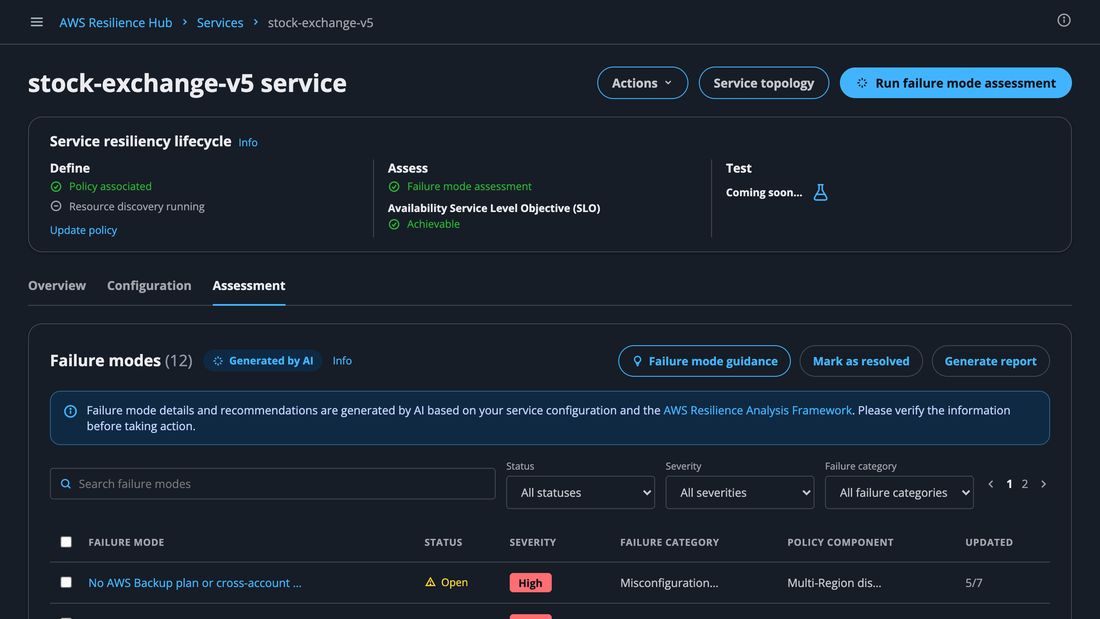Click the Severity column header
The image size is (1100, 619).
tap(532, 543)
